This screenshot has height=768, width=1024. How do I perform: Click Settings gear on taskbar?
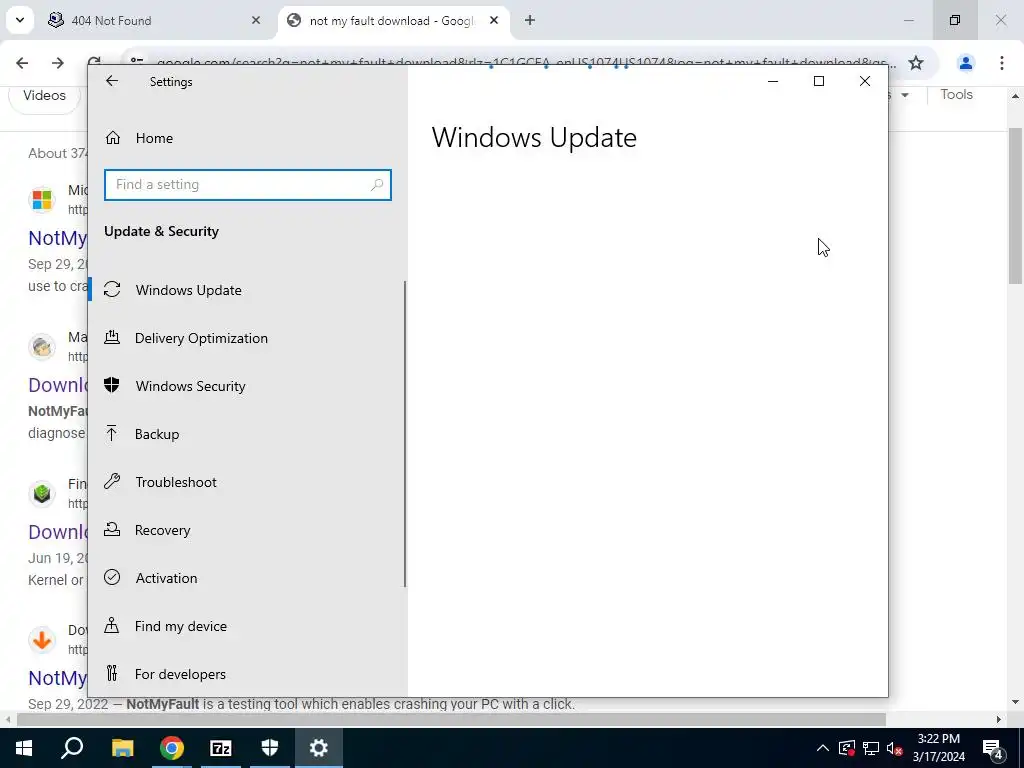319,748
